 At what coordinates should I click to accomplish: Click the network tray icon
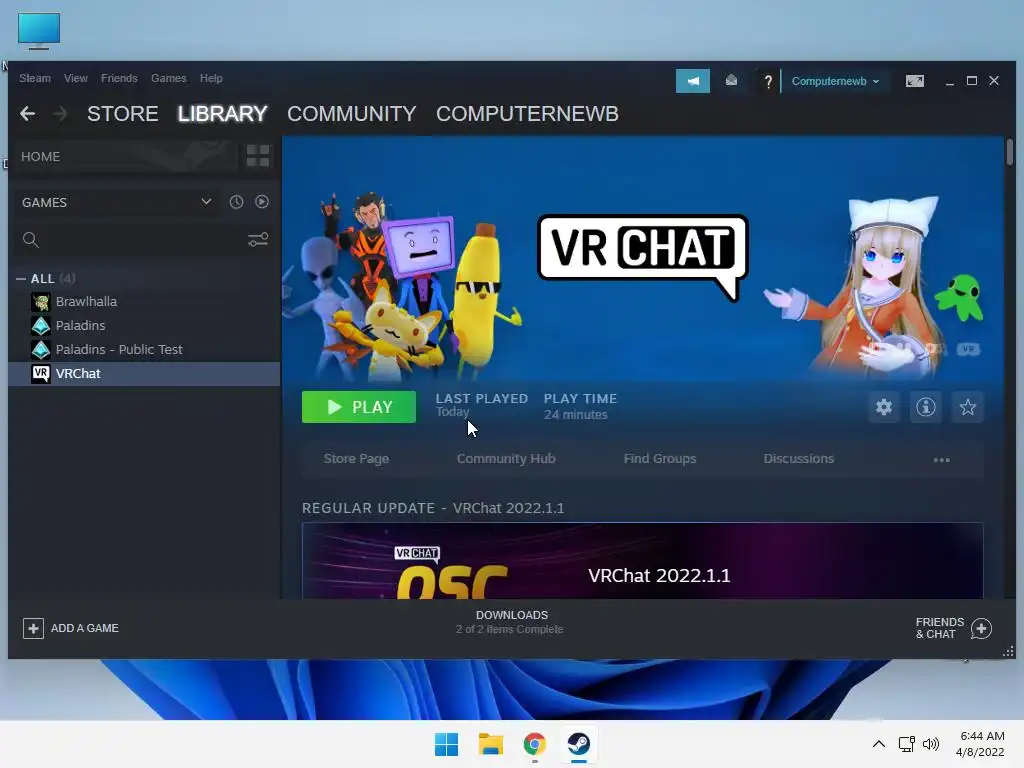906,744
